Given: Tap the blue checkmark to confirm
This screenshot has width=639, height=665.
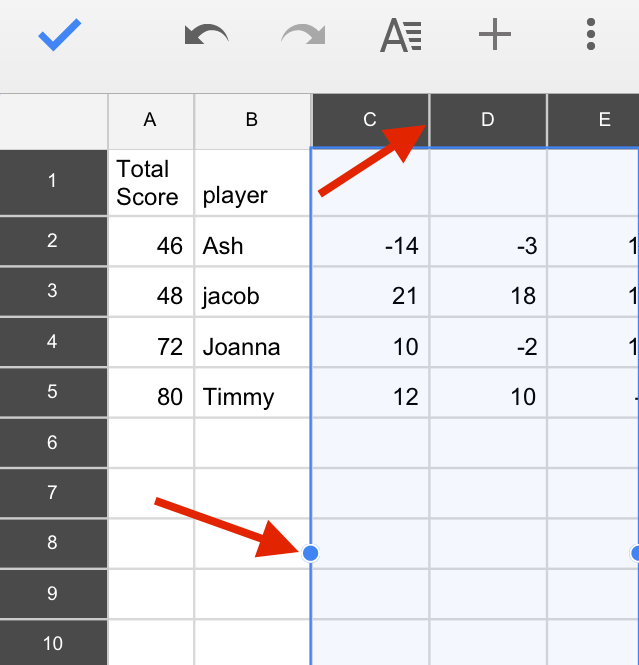Looking at the screenshot, I should (x=59, y=34).
